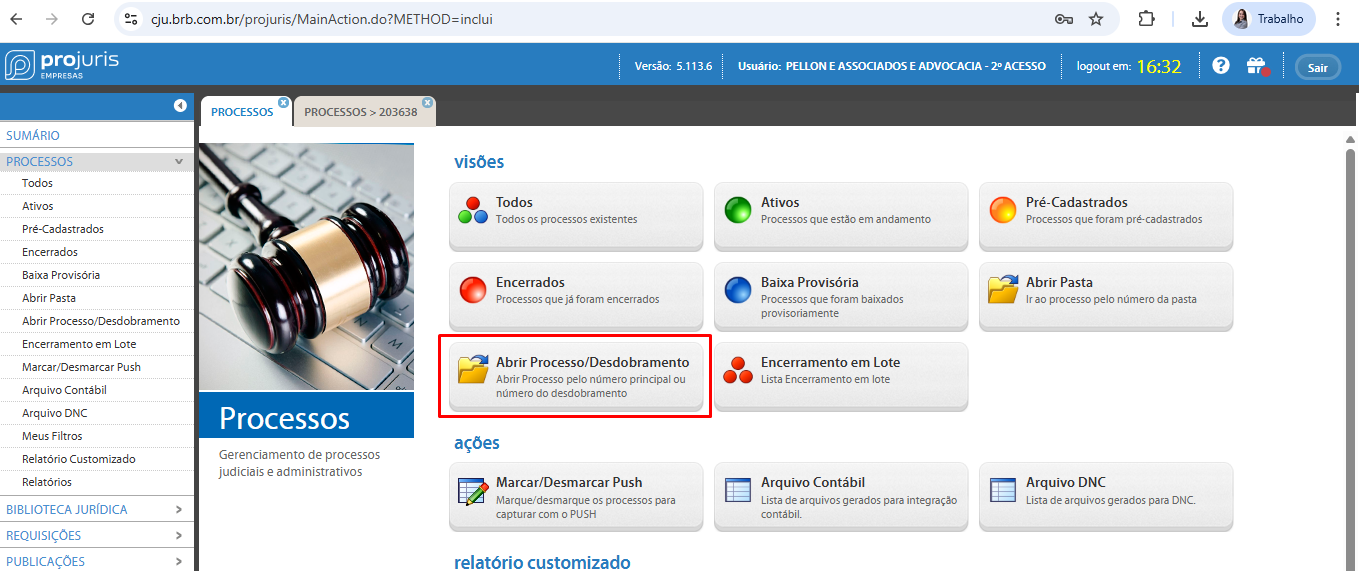Collapse sidebar using the arrow icon
Viewport: 1359px width, 571px height.
click(x=180, y=106)
